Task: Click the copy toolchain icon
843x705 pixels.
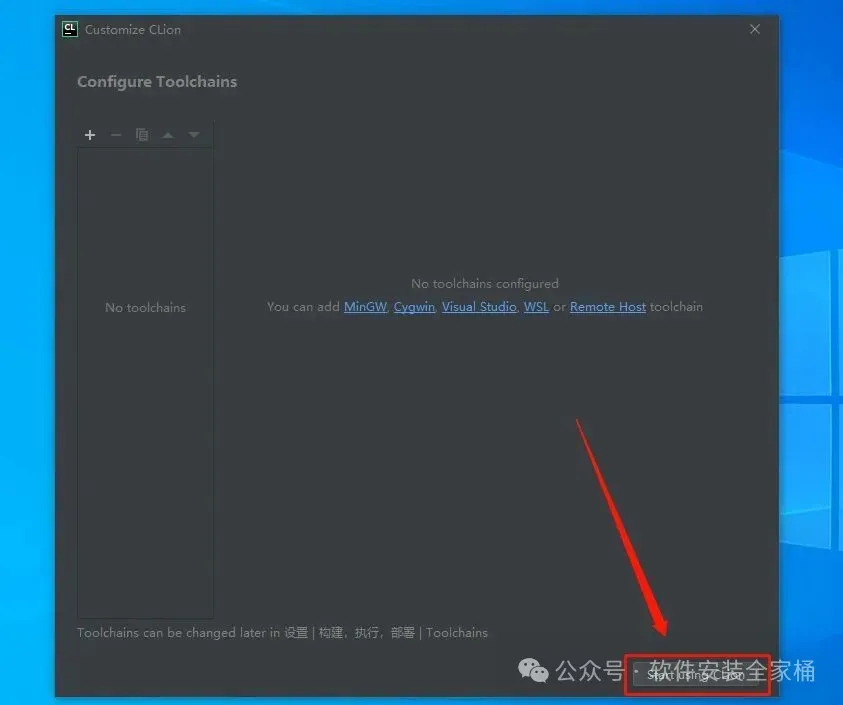Action: (x=142, y=135)
